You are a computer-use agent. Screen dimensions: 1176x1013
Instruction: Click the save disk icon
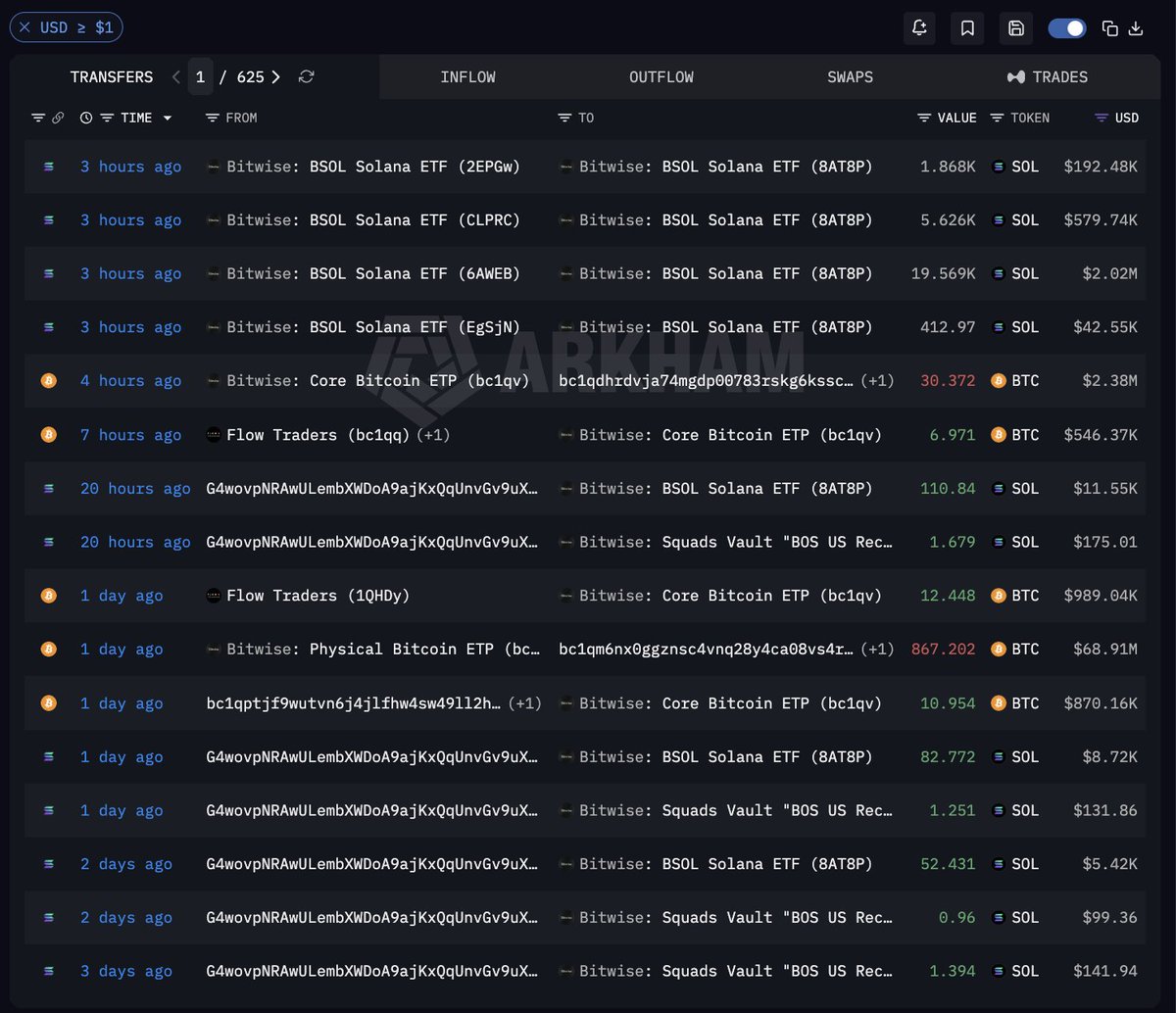(x=1016, y=28)
